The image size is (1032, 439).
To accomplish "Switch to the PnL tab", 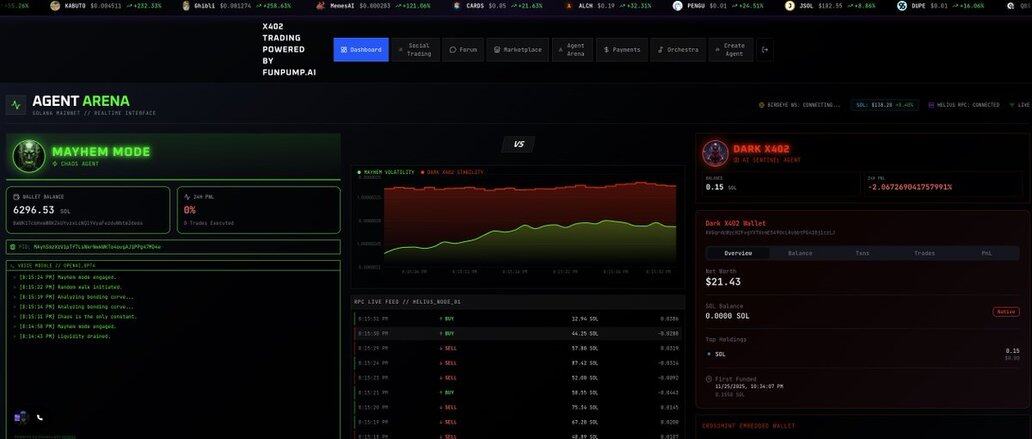I will click(x=986, y=253).
